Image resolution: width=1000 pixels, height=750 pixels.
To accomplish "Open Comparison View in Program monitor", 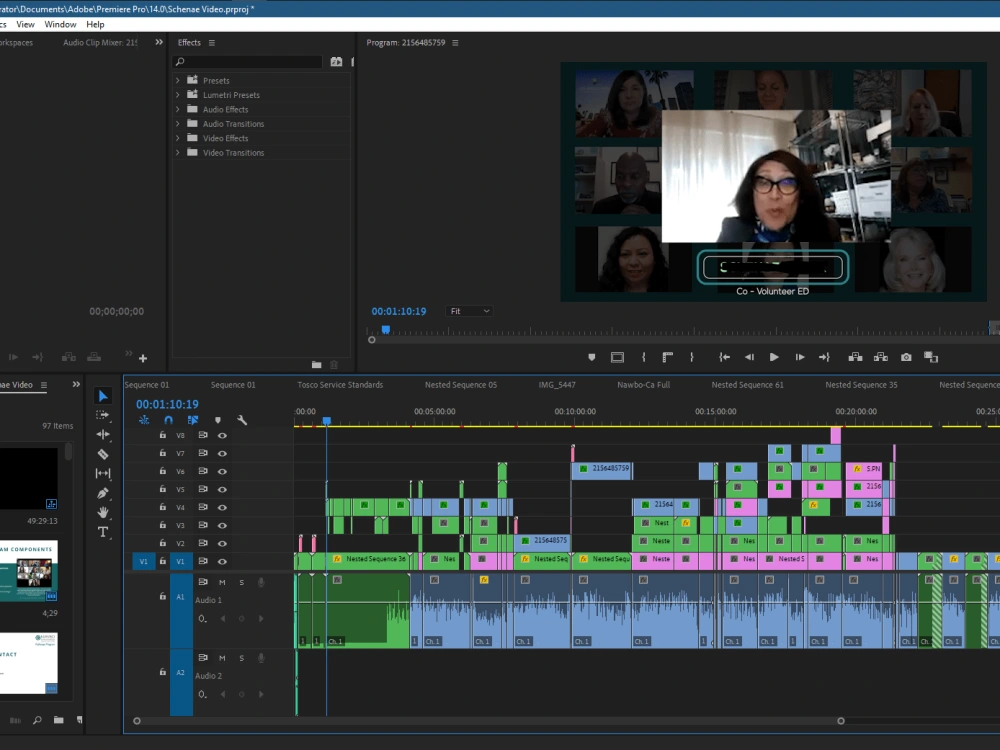I will (x=931, y=357).
